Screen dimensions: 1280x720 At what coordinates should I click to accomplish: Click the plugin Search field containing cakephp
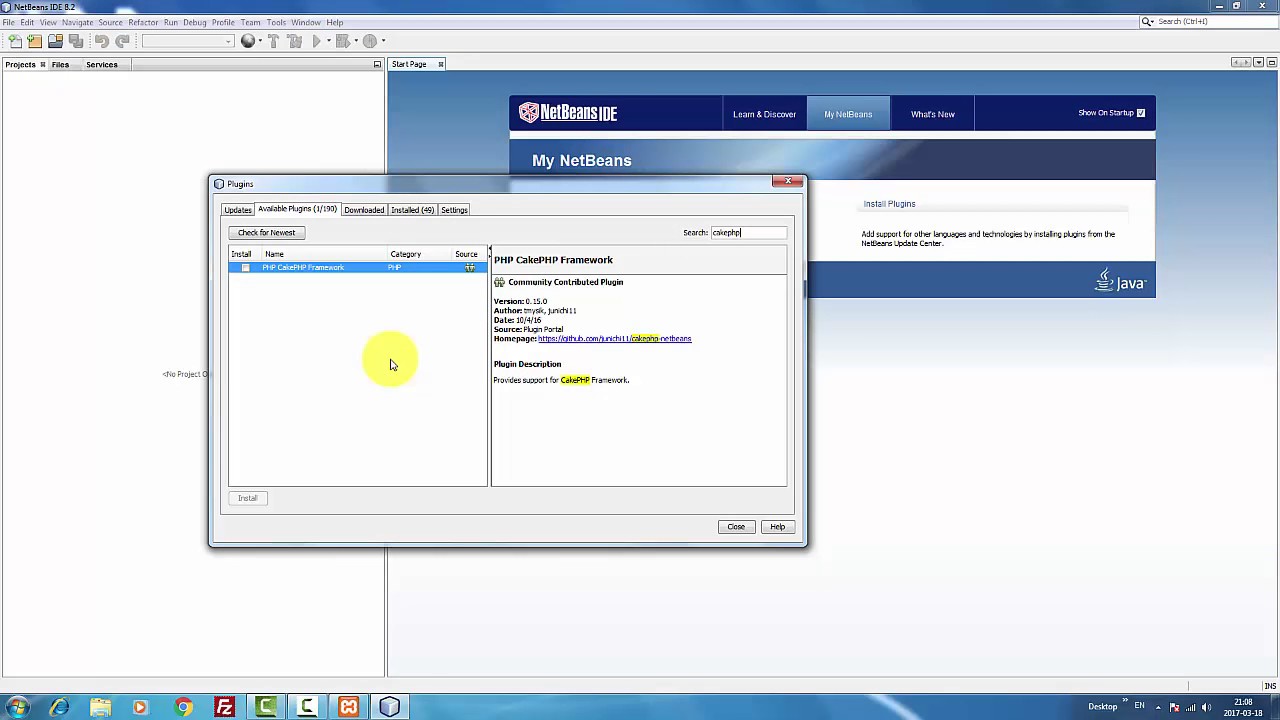tap(748, 233)
